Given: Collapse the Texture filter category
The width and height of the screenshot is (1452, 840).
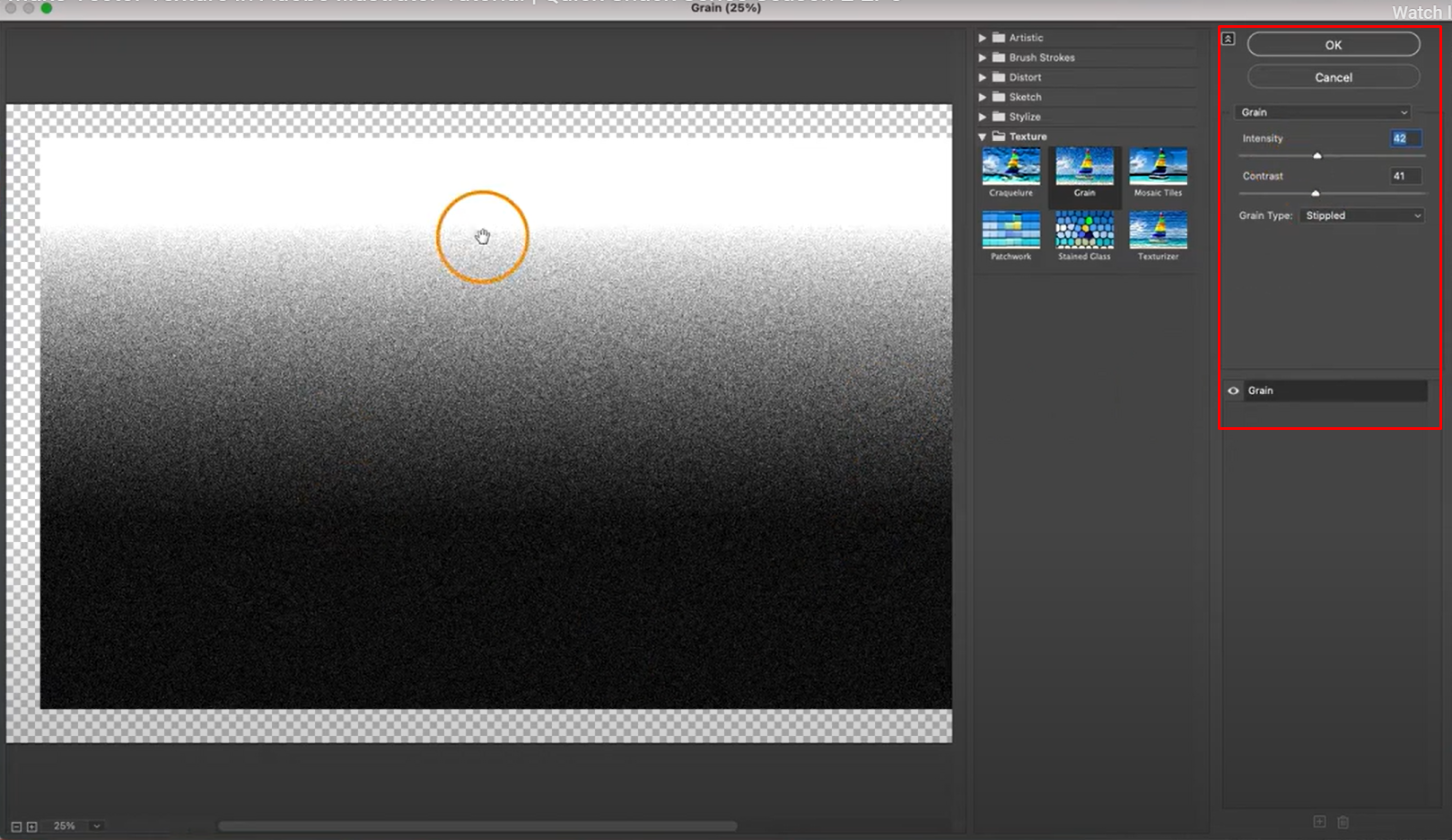Looking at the screenshot, I should click(983, 136).
